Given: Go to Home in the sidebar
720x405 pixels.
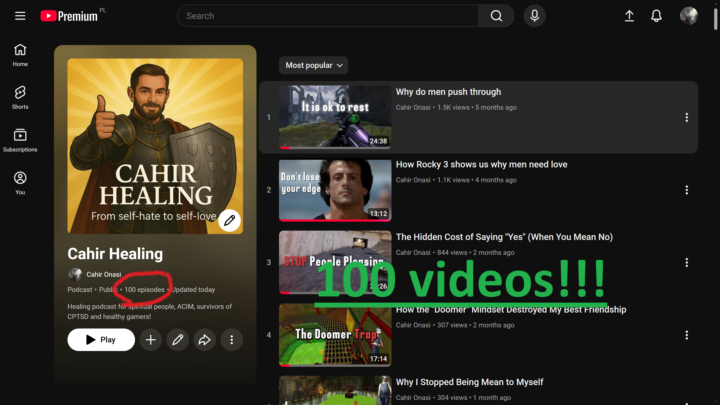Looking at the screenshot, I should click(20, 55).
